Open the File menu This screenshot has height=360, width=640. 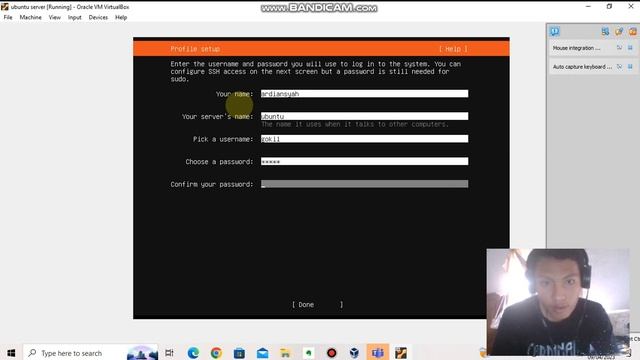(8, 18)
